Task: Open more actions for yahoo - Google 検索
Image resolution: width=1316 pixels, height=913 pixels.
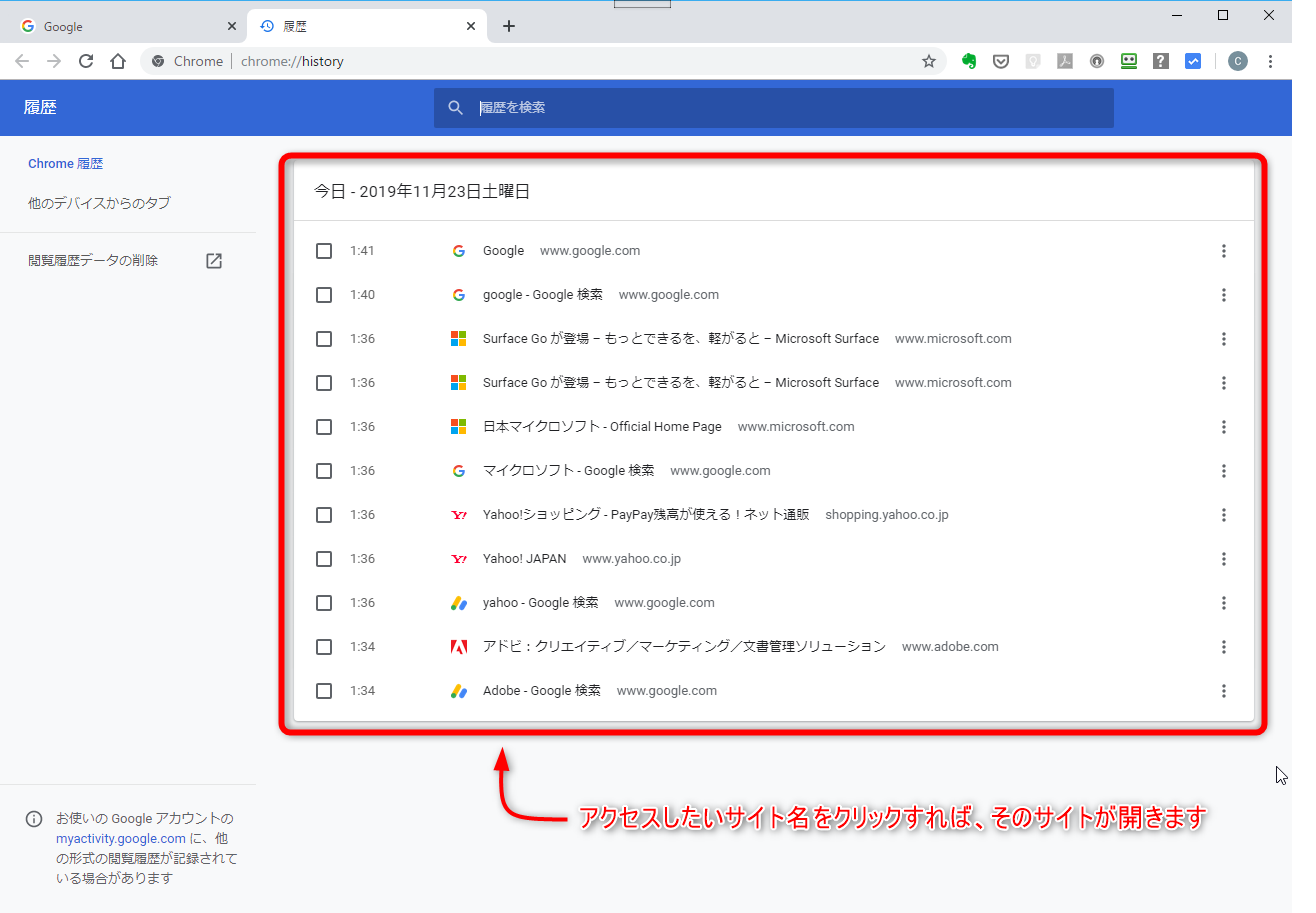Action: (1224, 603)
